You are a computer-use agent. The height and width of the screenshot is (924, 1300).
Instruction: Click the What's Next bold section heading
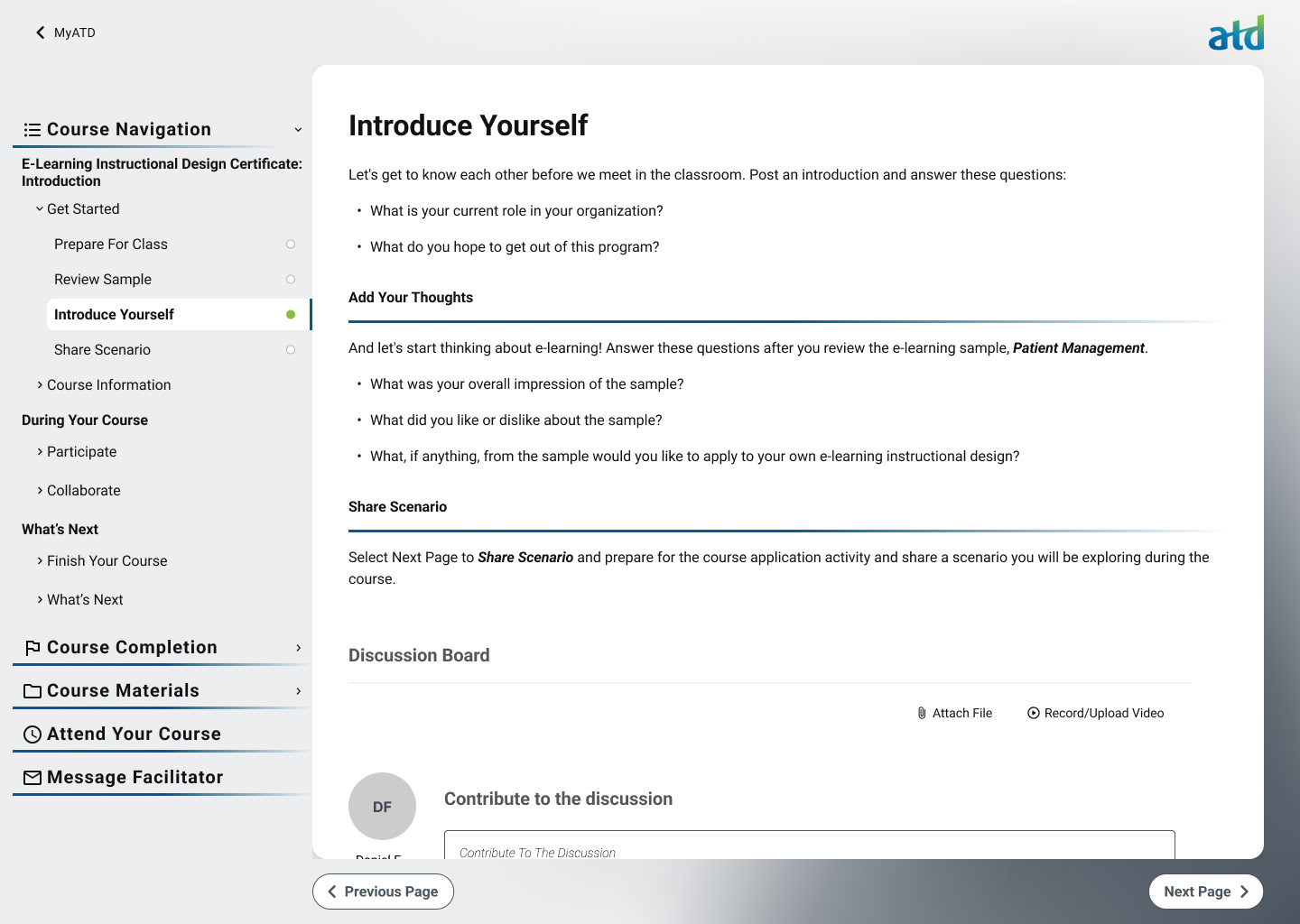(x=60, y=530)
